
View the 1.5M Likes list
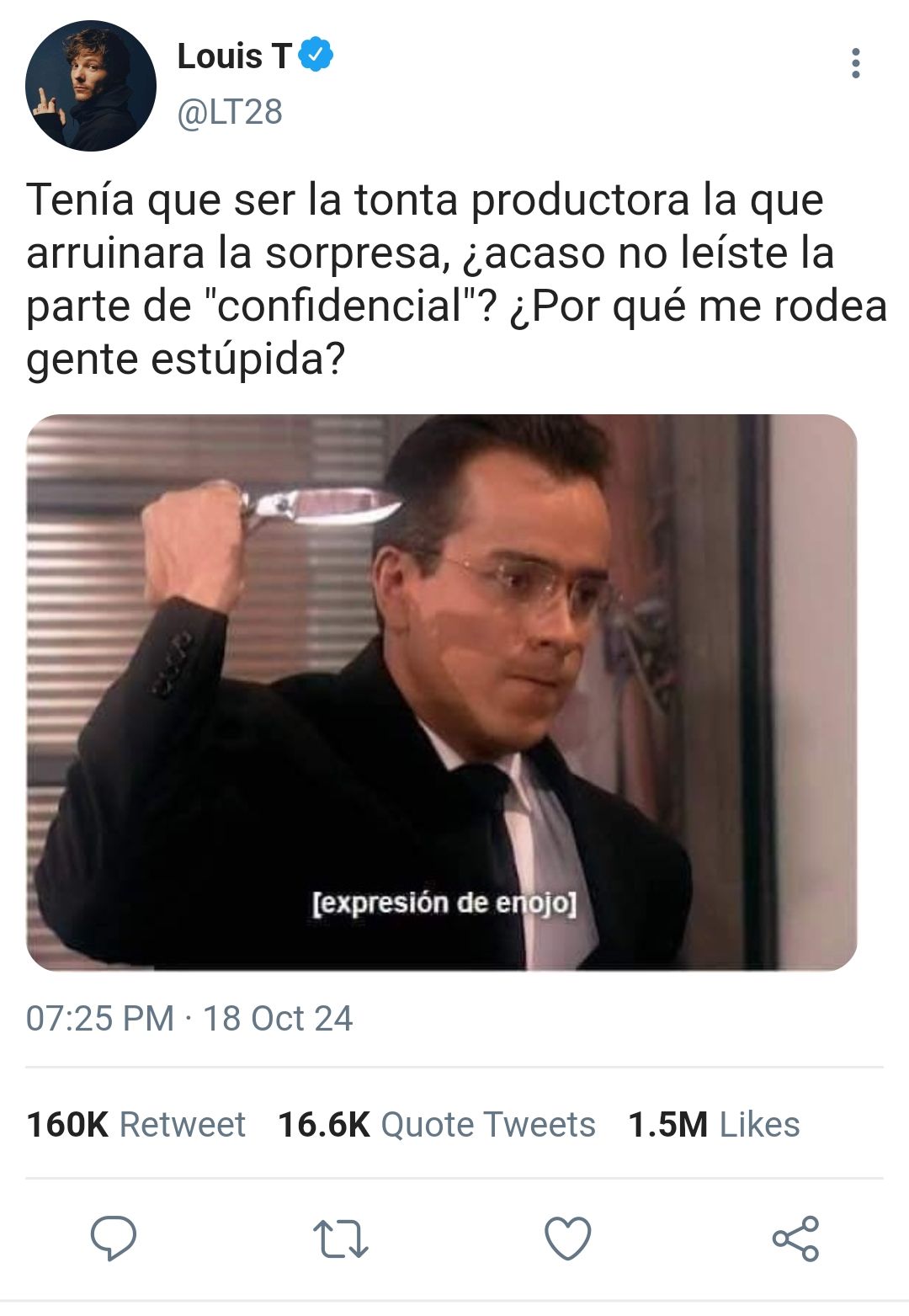tap(714, 1124)
